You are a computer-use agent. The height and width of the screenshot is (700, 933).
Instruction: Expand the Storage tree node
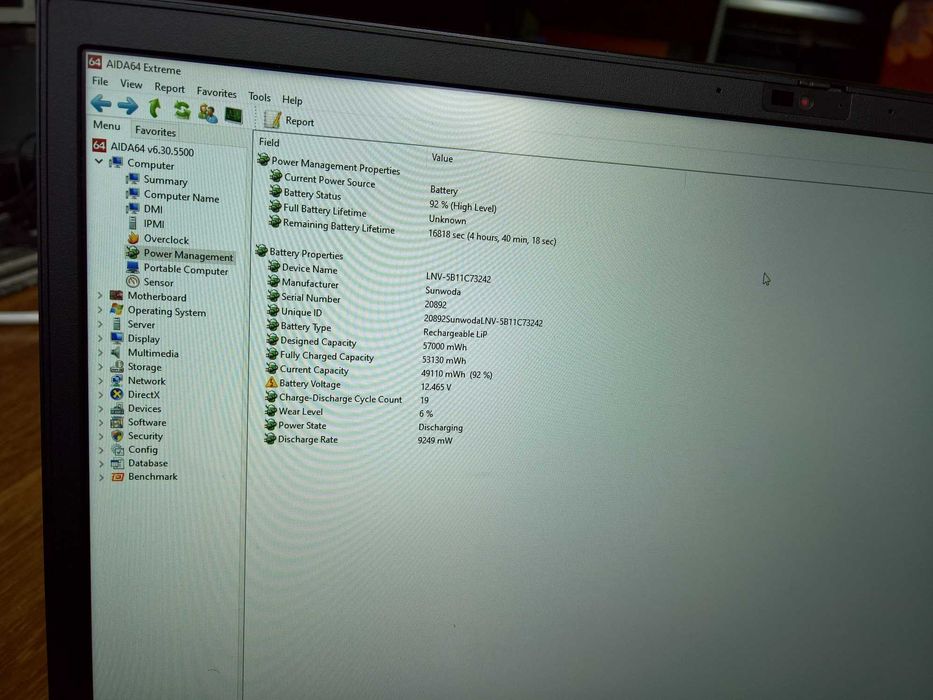100,367
